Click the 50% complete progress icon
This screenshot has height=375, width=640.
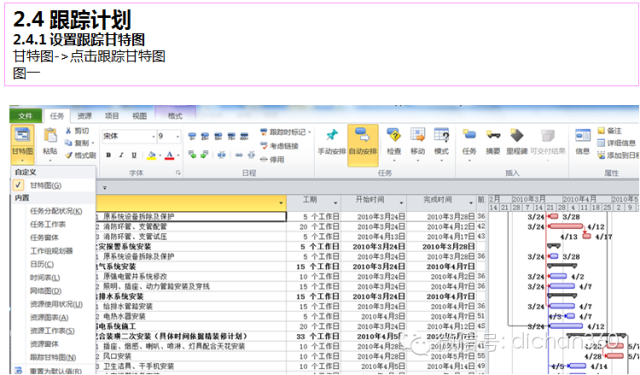coord(218,136)
